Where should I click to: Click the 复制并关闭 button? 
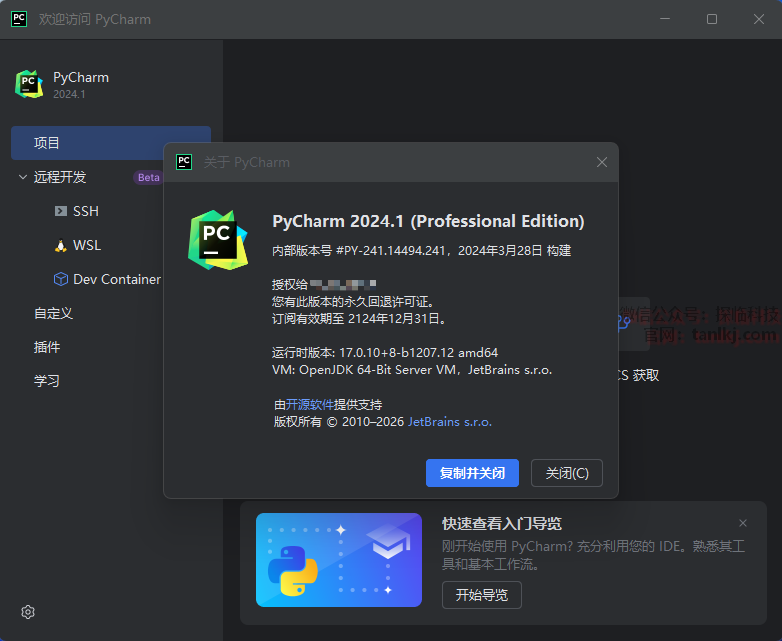tap(472, 473)
